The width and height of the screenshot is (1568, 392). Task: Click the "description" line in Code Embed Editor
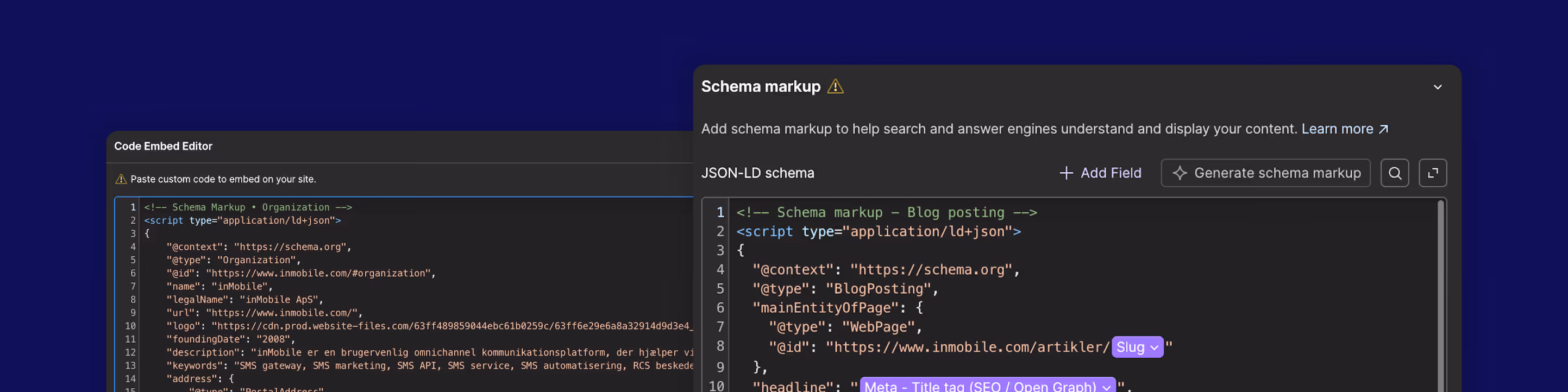(430, 352)
